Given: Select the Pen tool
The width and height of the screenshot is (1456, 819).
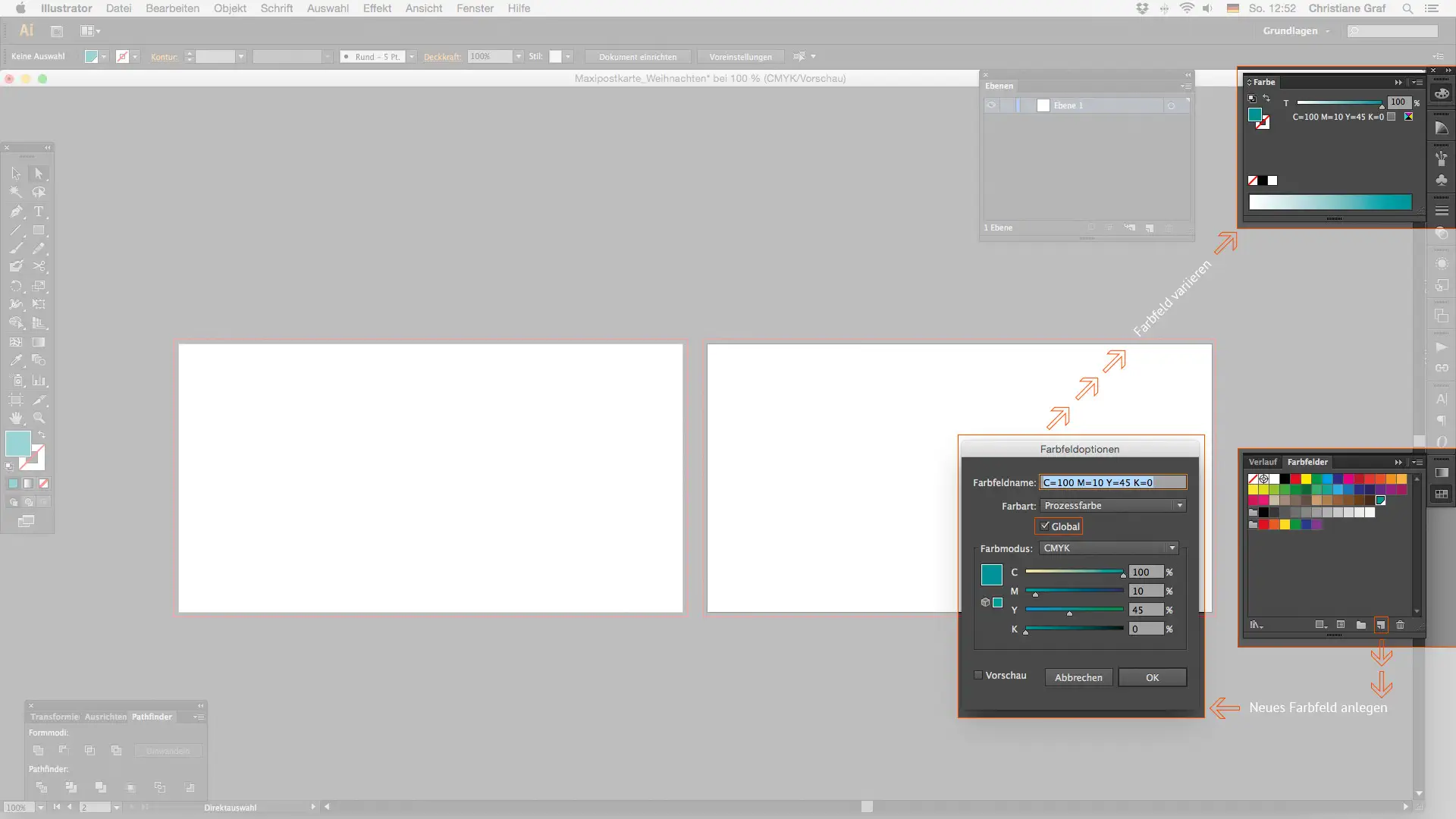Looking at the screenshot, I should pos(16,212).
